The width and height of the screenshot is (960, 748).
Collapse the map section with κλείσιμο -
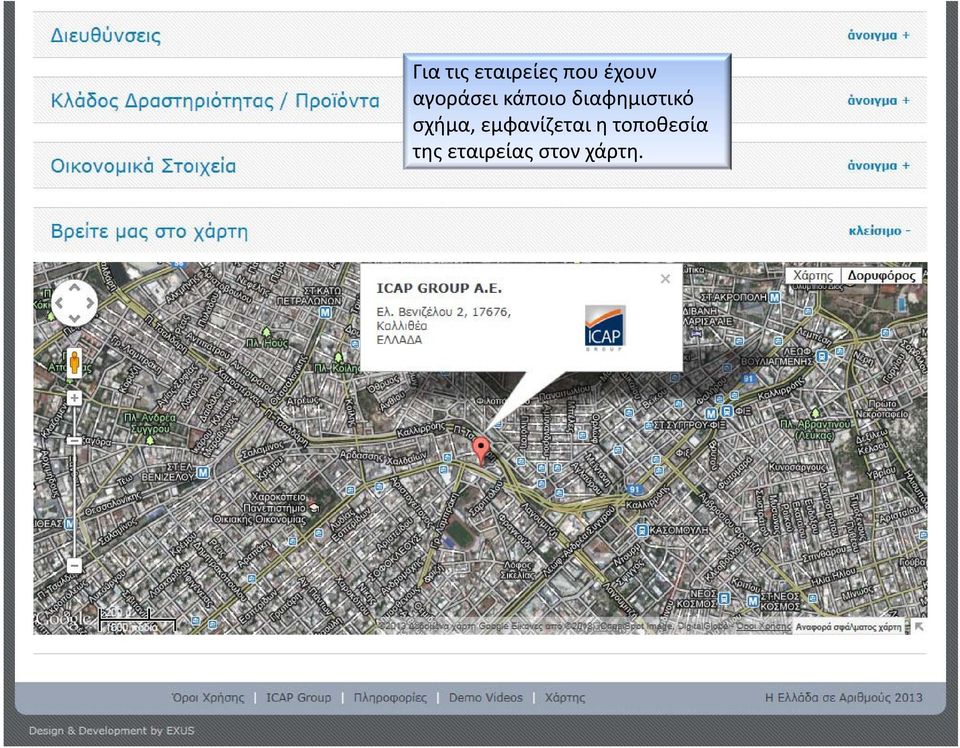(x=879, y=231)
